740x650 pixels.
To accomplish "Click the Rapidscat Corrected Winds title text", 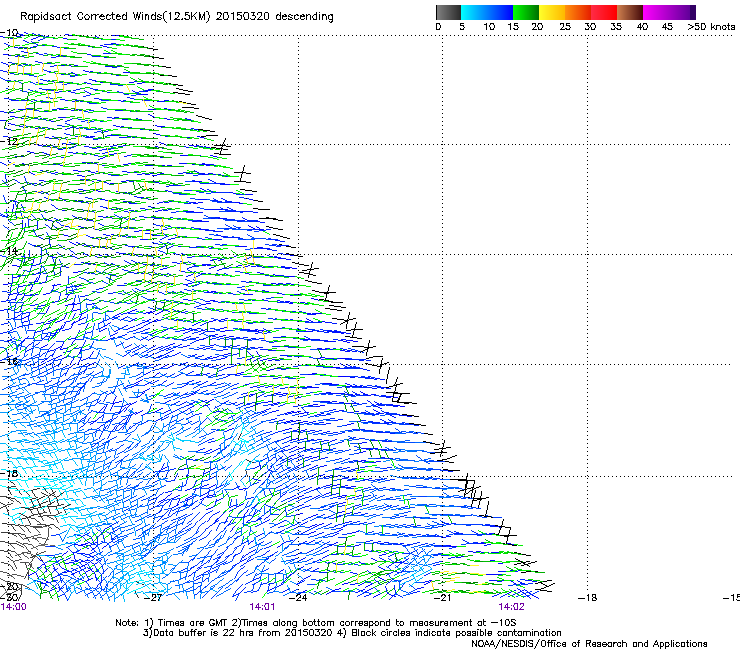I will 177,17.
